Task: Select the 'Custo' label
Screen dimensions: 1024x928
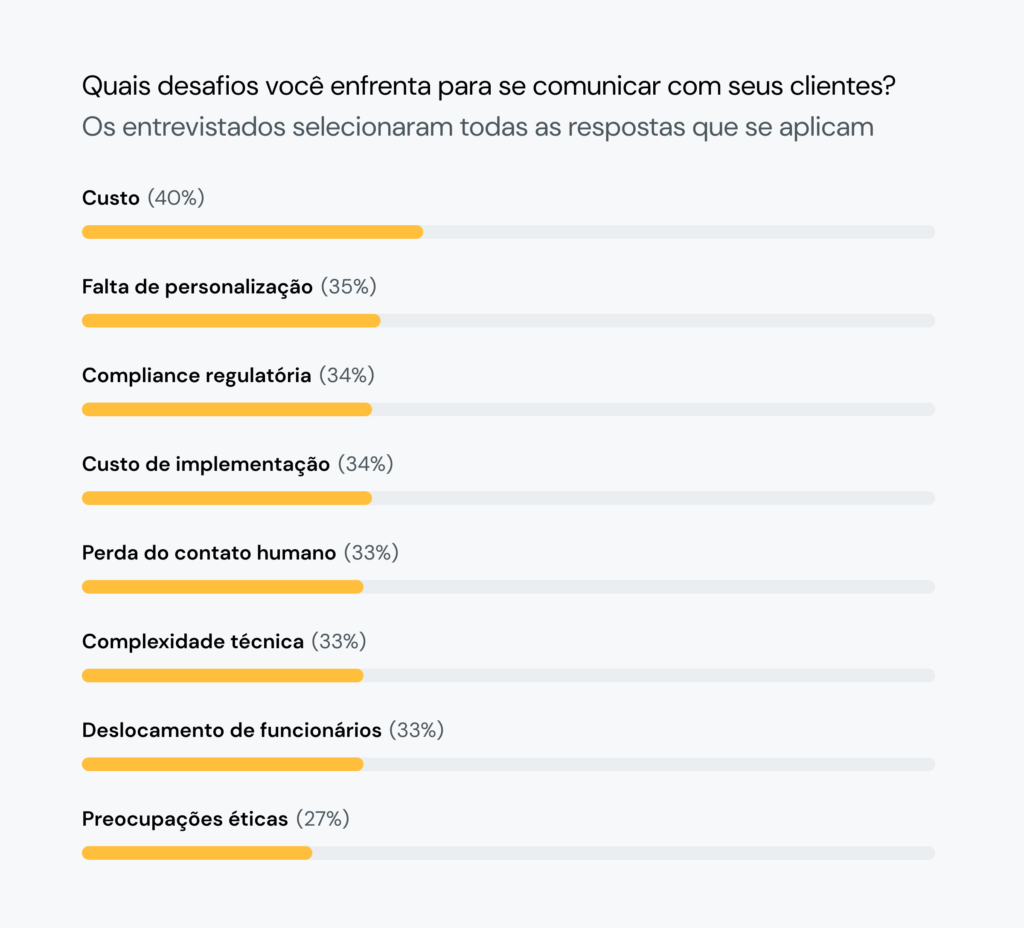Action: 111,198
